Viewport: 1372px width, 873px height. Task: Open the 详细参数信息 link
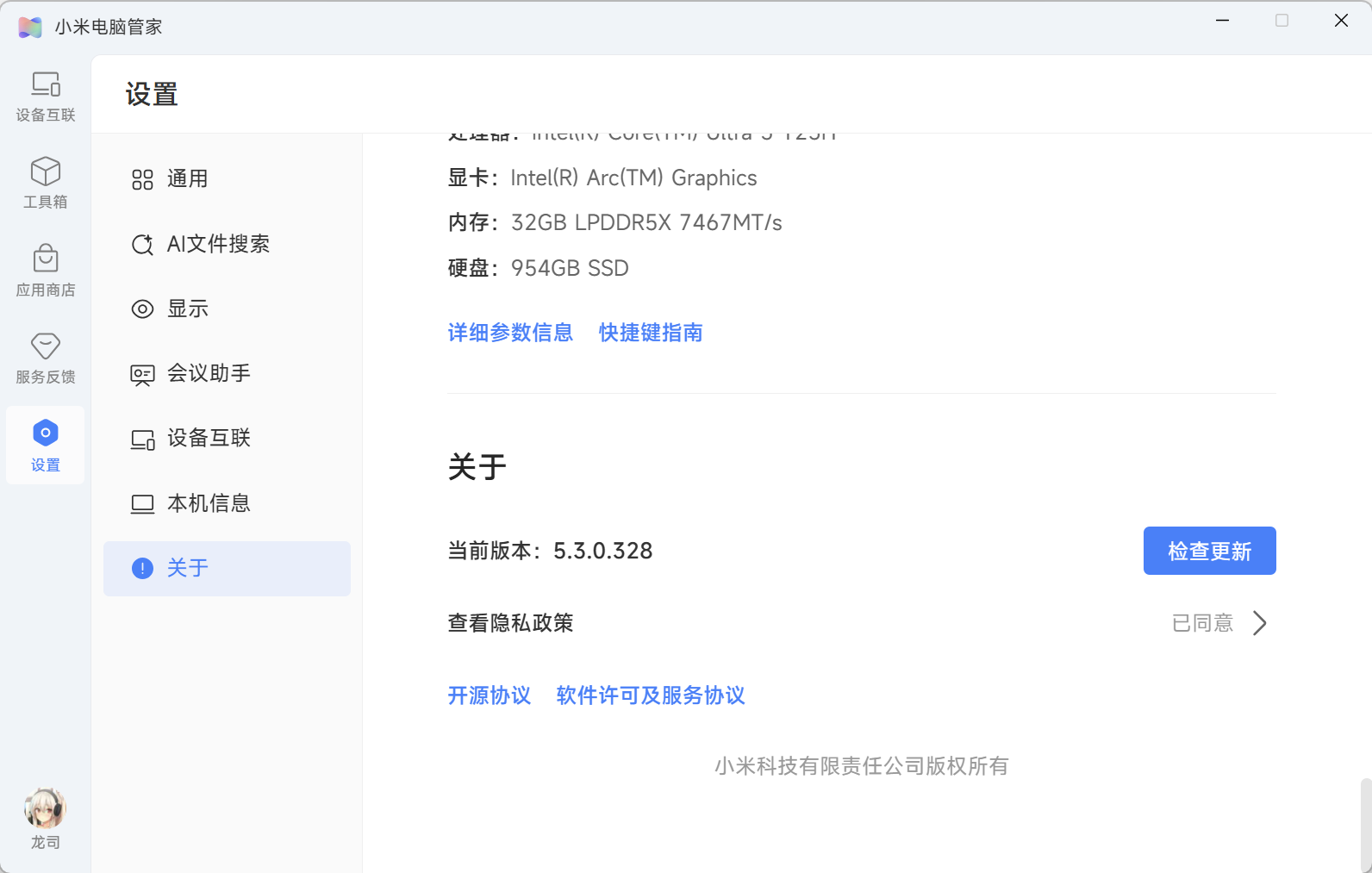[x=510, y=333]
